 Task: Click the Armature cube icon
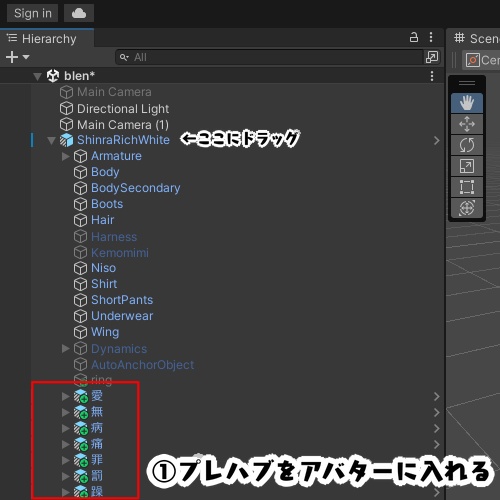[x=80, y=156]
